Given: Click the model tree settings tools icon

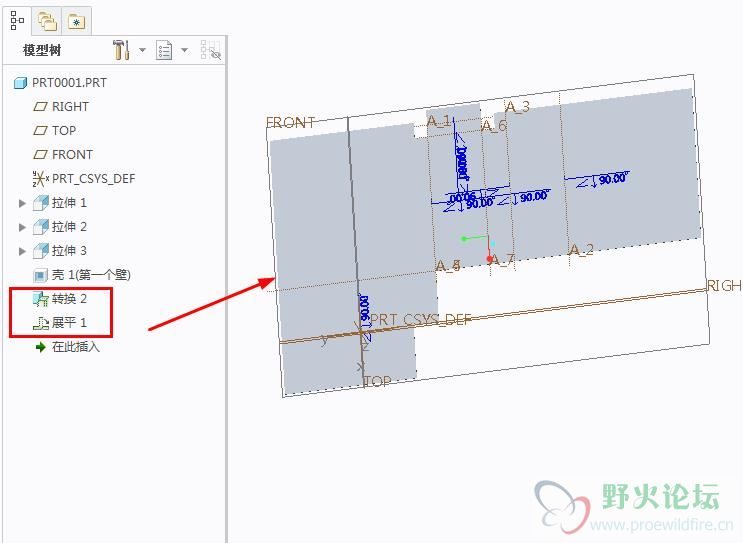Looking at the screenshot, I should point(121,50).
